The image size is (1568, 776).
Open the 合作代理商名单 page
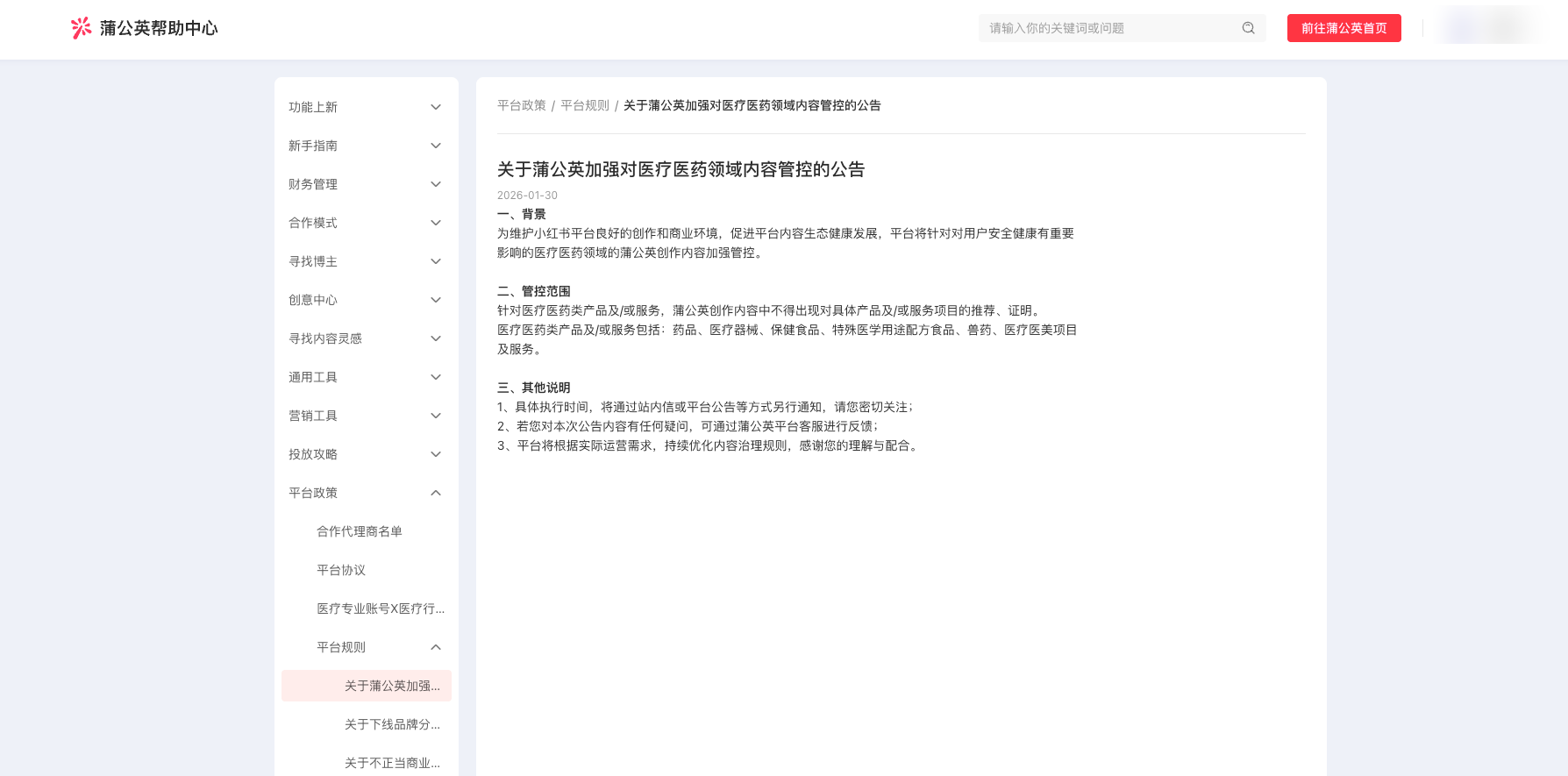(x=360, y=531)
